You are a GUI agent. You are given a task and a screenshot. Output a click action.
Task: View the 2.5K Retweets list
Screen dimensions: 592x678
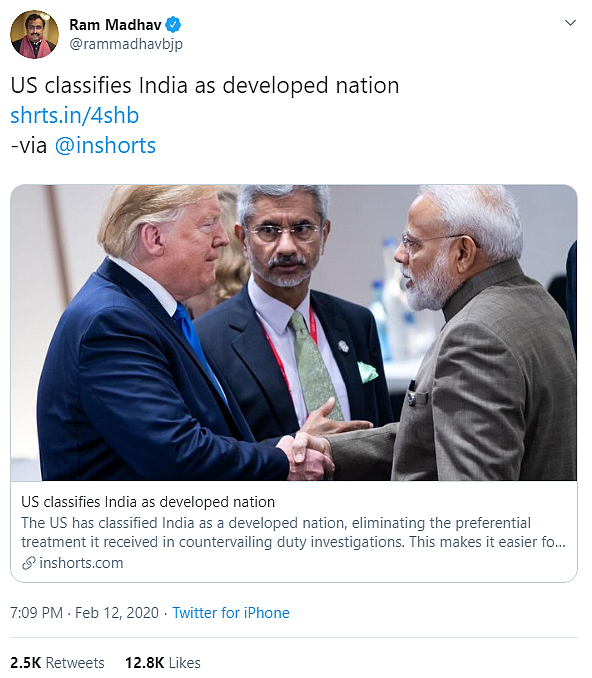(57, 662)
